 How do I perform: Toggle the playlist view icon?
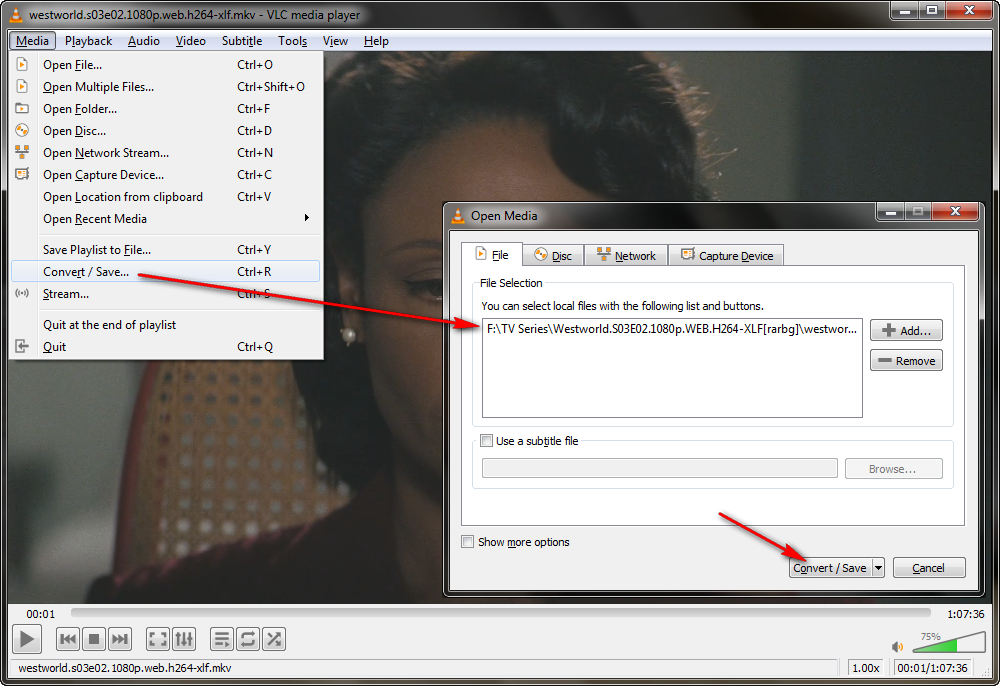222,639
